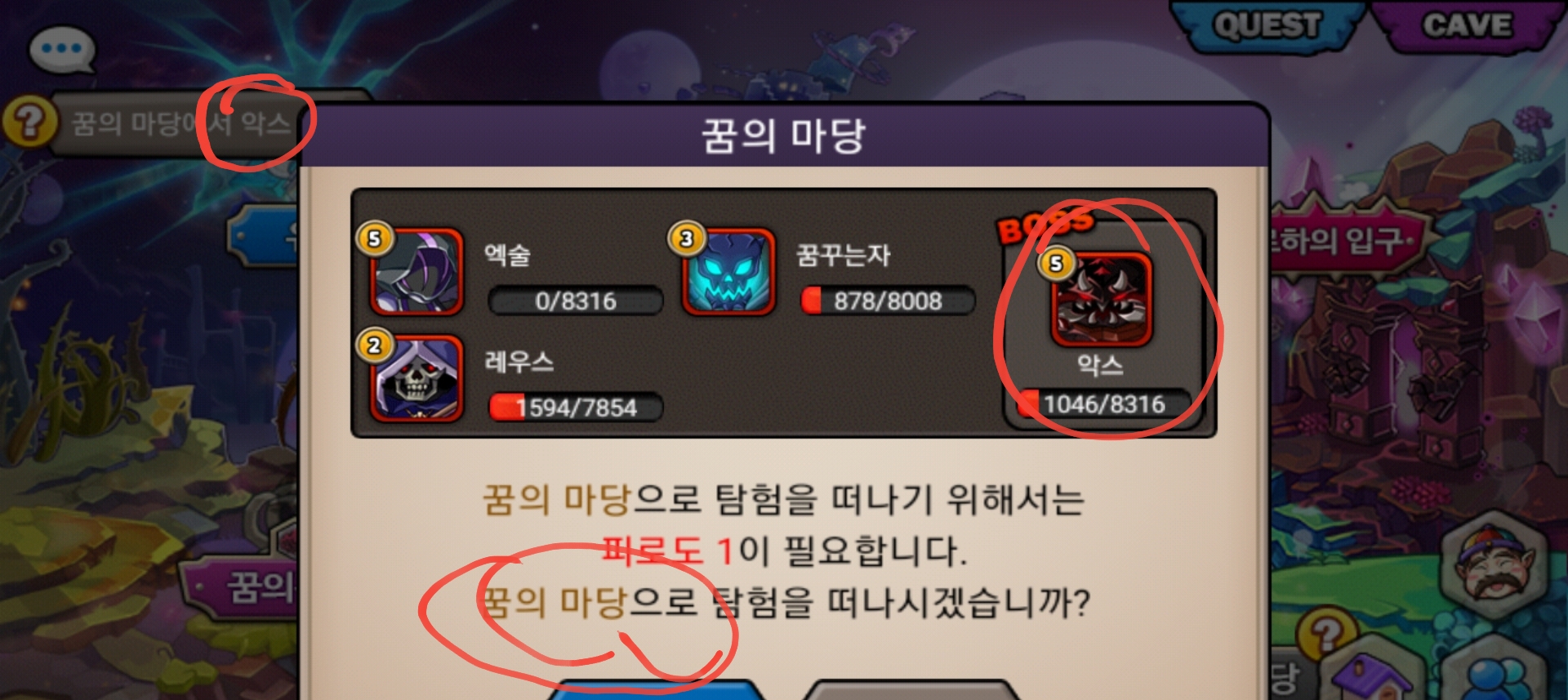Select the purple 꿈의 map location label

245,586
